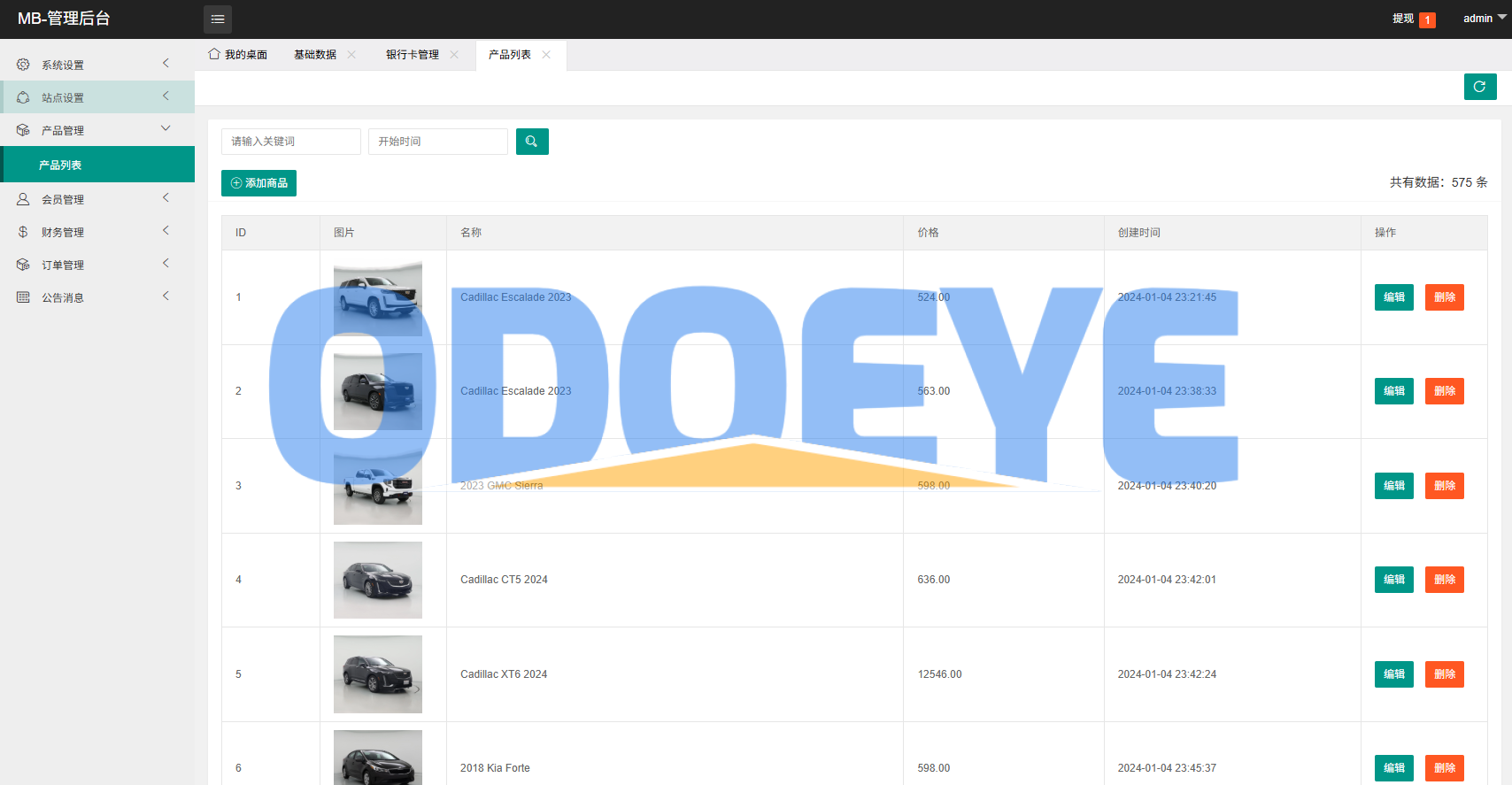Click the home icon beside 我的桌面

[x=214, y=54]
